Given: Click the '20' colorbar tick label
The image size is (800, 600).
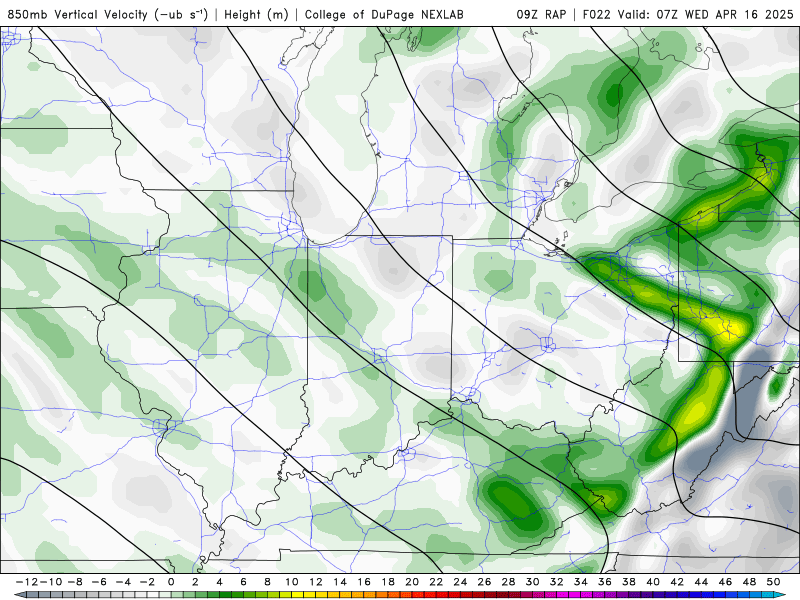Looking at the screenshot, I should (412, 582).
